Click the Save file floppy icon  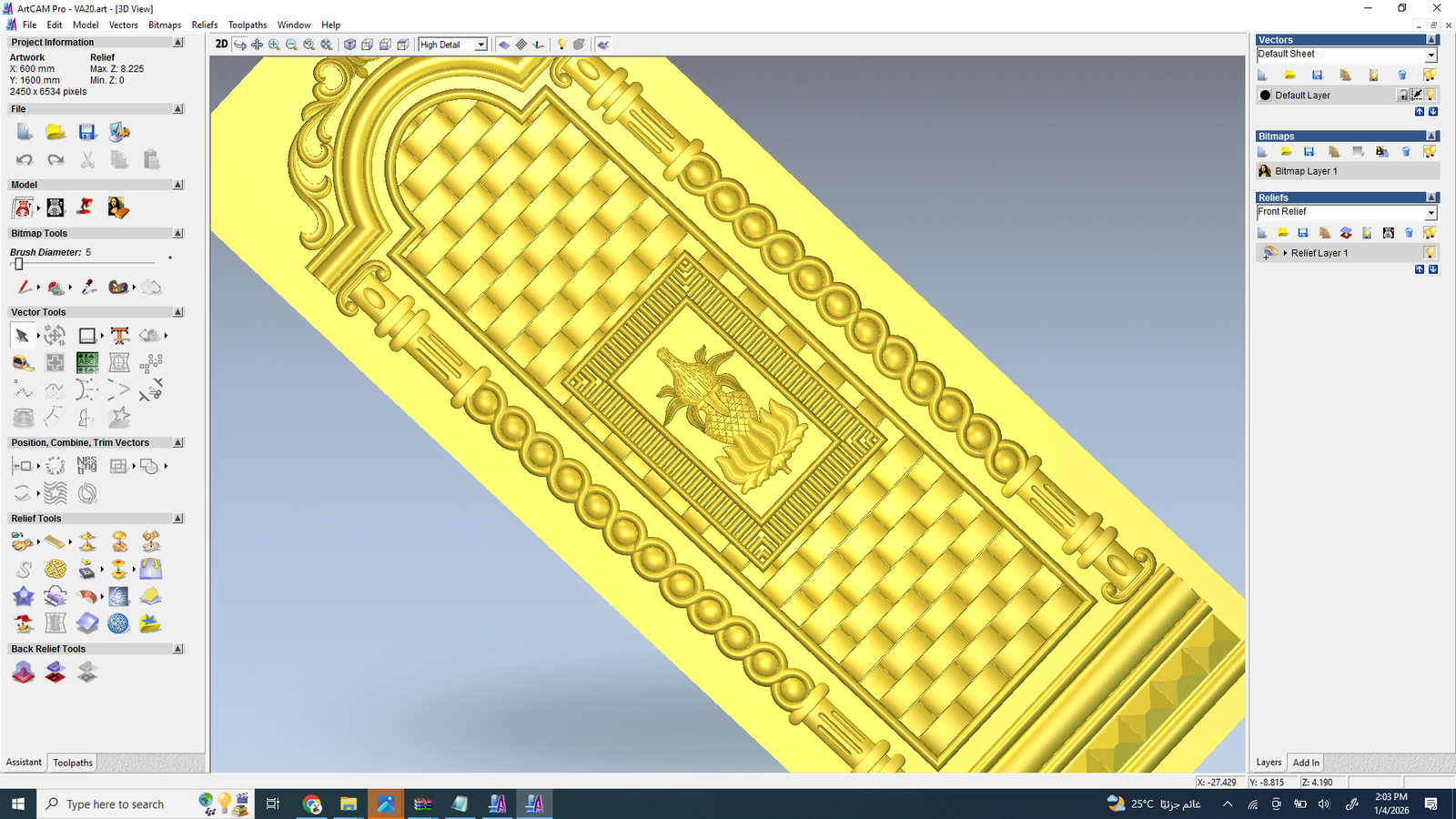(87, 133)
